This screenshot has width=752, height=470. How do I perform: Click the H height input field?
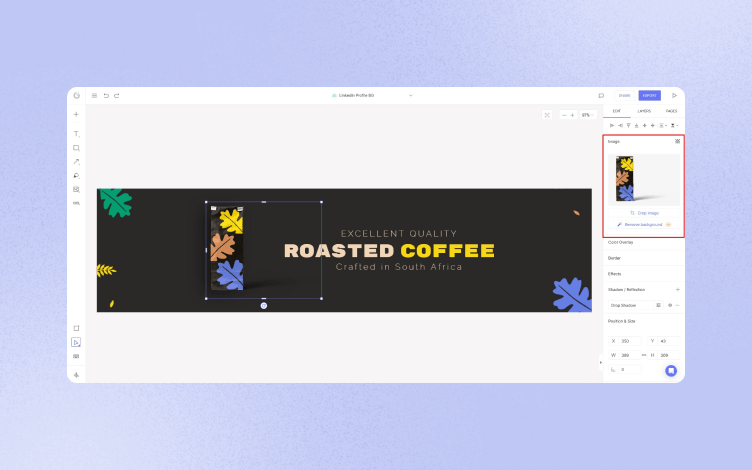(x=663, y=355)
